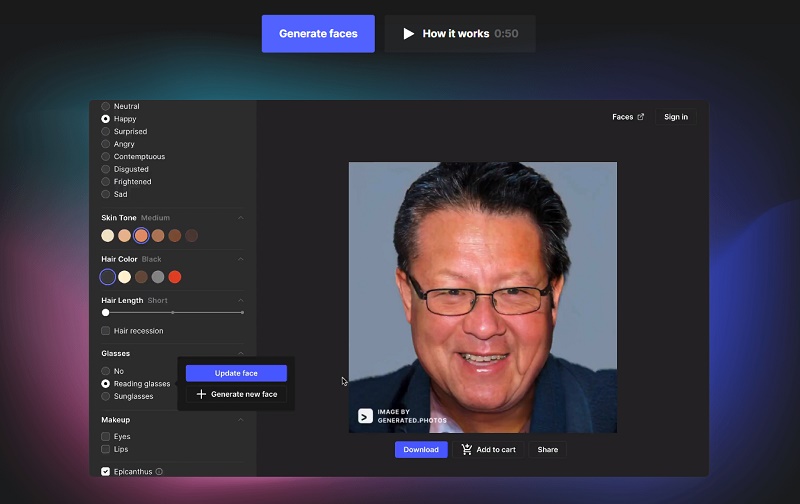
Task: Set hair length to the far right stop
Action: click(242, 312)
